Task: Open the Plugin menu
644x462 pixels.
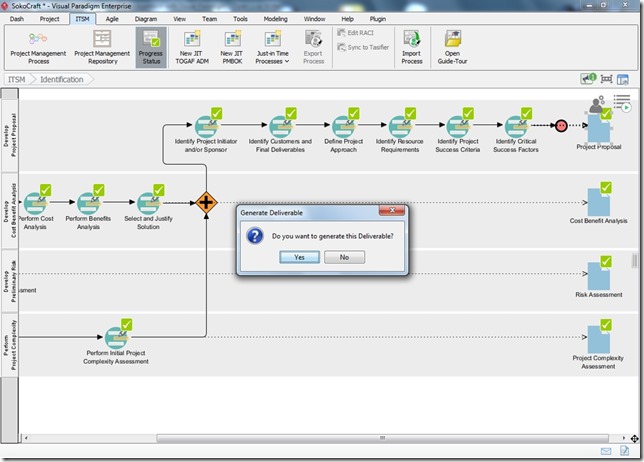Action: tap(377, 19)
